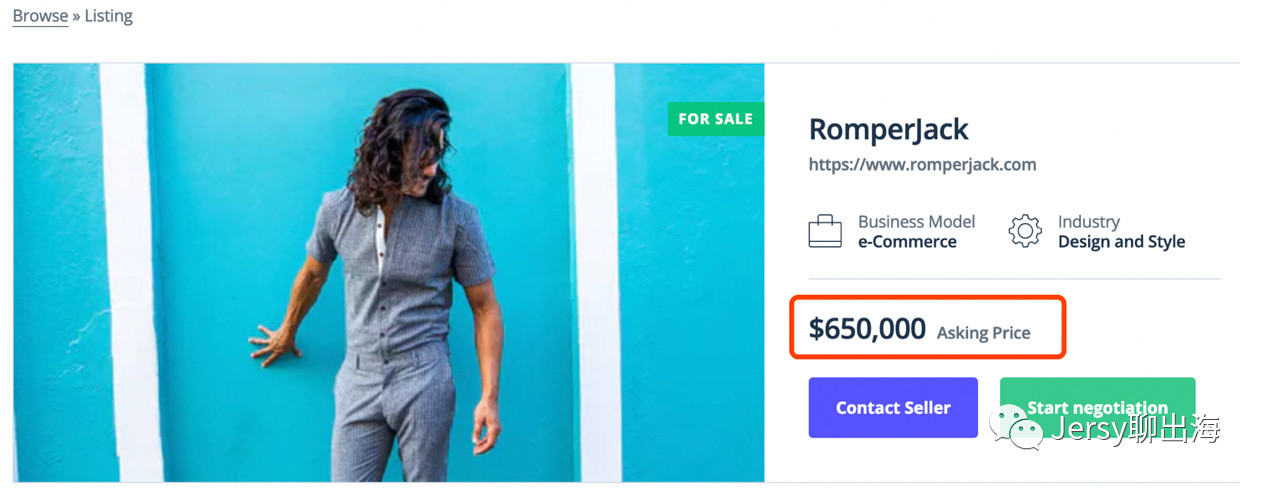Click the Listing breadcrumb text

click(109, 16)
